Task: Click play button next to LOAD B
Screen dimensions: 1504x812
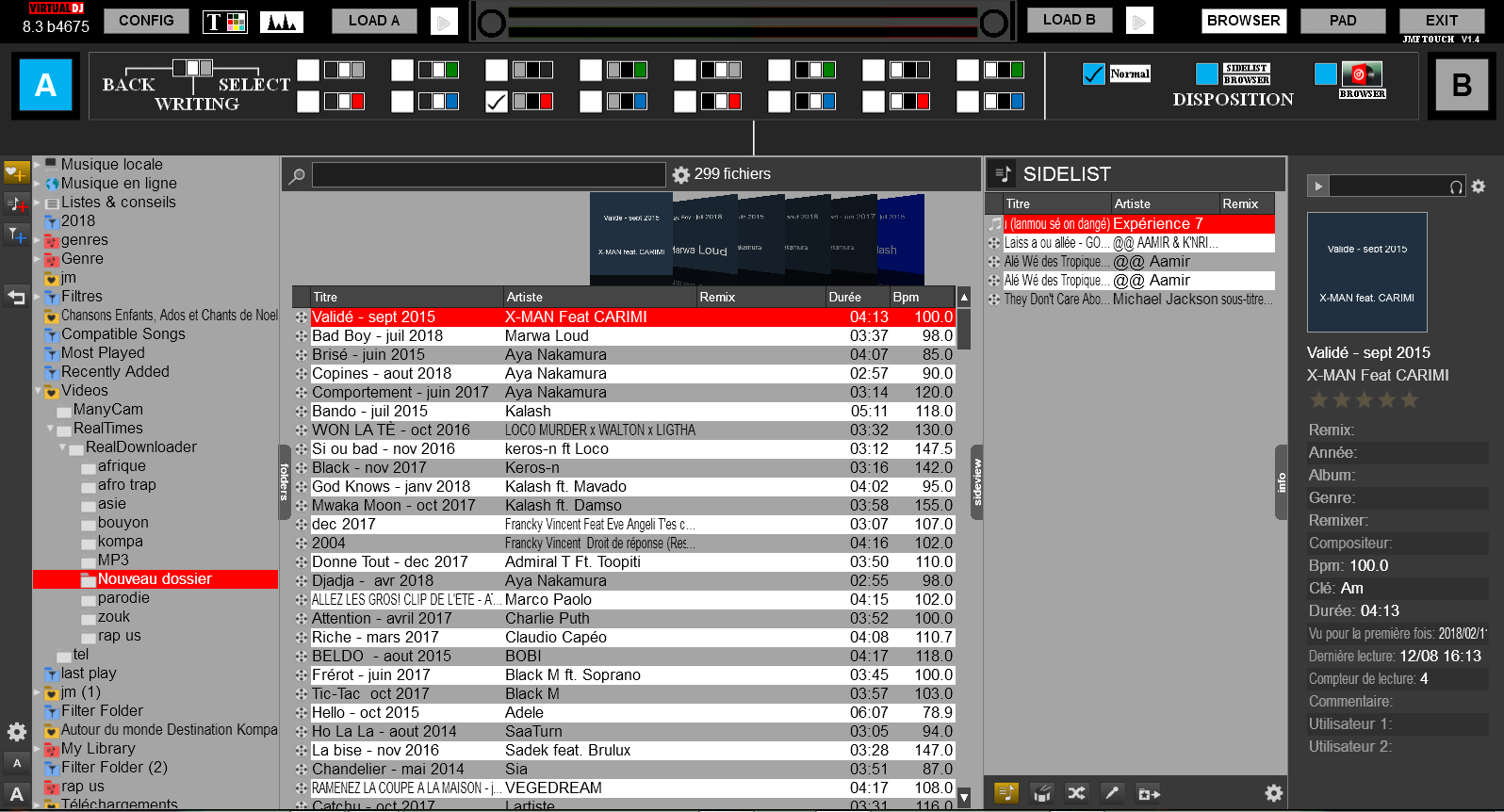Action: click(x=1139, y=21)
